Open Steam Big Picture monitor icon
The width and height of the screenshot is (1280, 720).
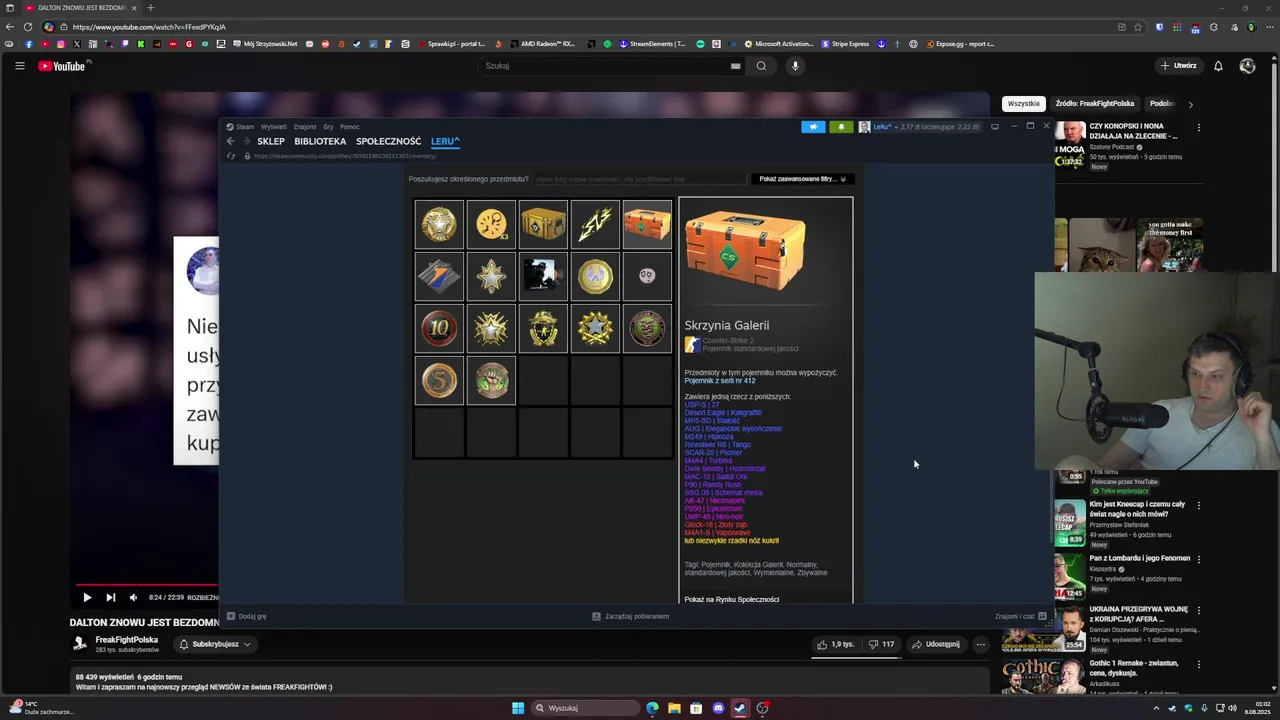click(994, 127)
